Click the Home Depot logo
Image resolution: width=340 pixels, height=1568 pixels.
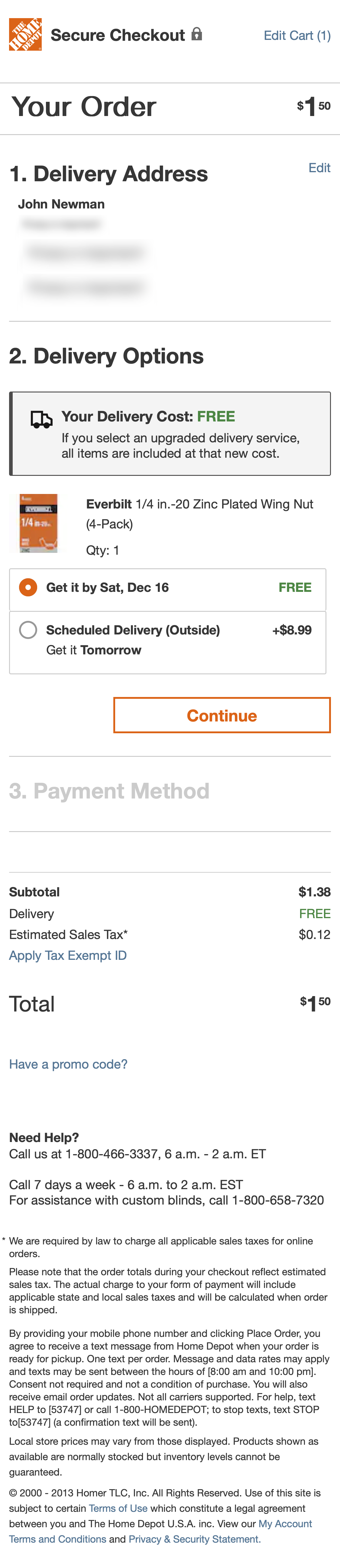26,35
